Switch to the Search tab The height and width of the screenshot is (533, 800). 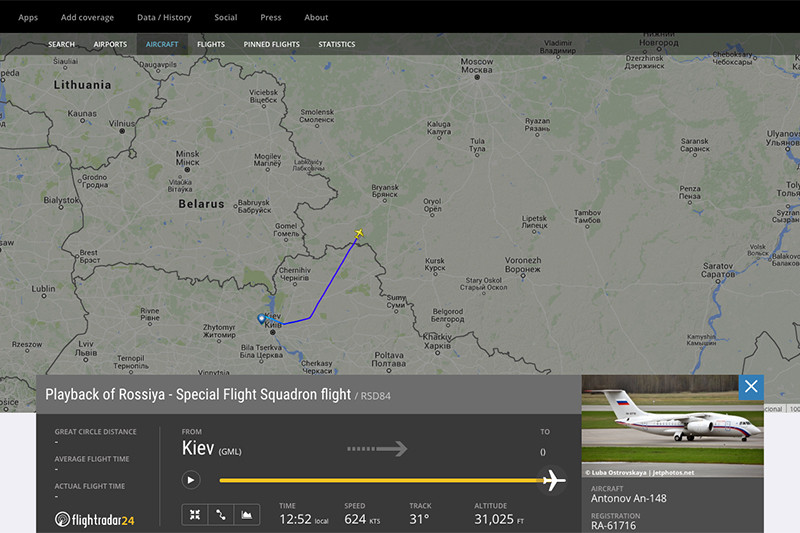(61, 44)
